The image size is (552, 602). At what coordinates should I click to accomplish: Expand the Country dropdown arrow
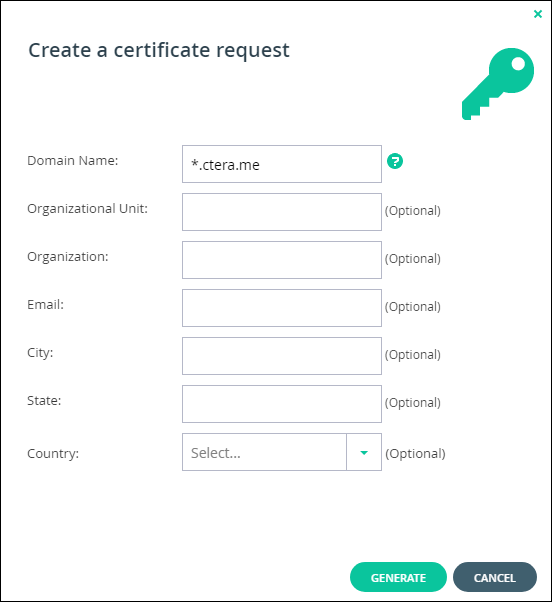click(x=364, y=452)
